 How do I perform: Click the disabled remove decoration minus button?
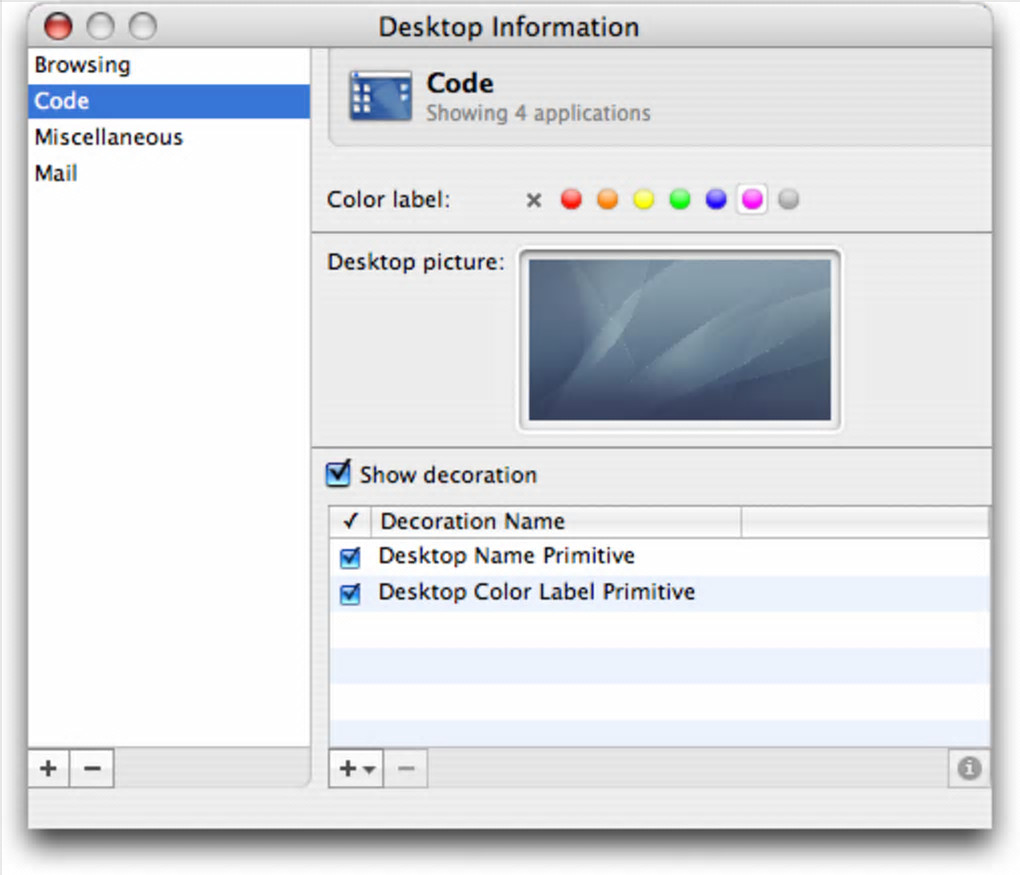406,768
